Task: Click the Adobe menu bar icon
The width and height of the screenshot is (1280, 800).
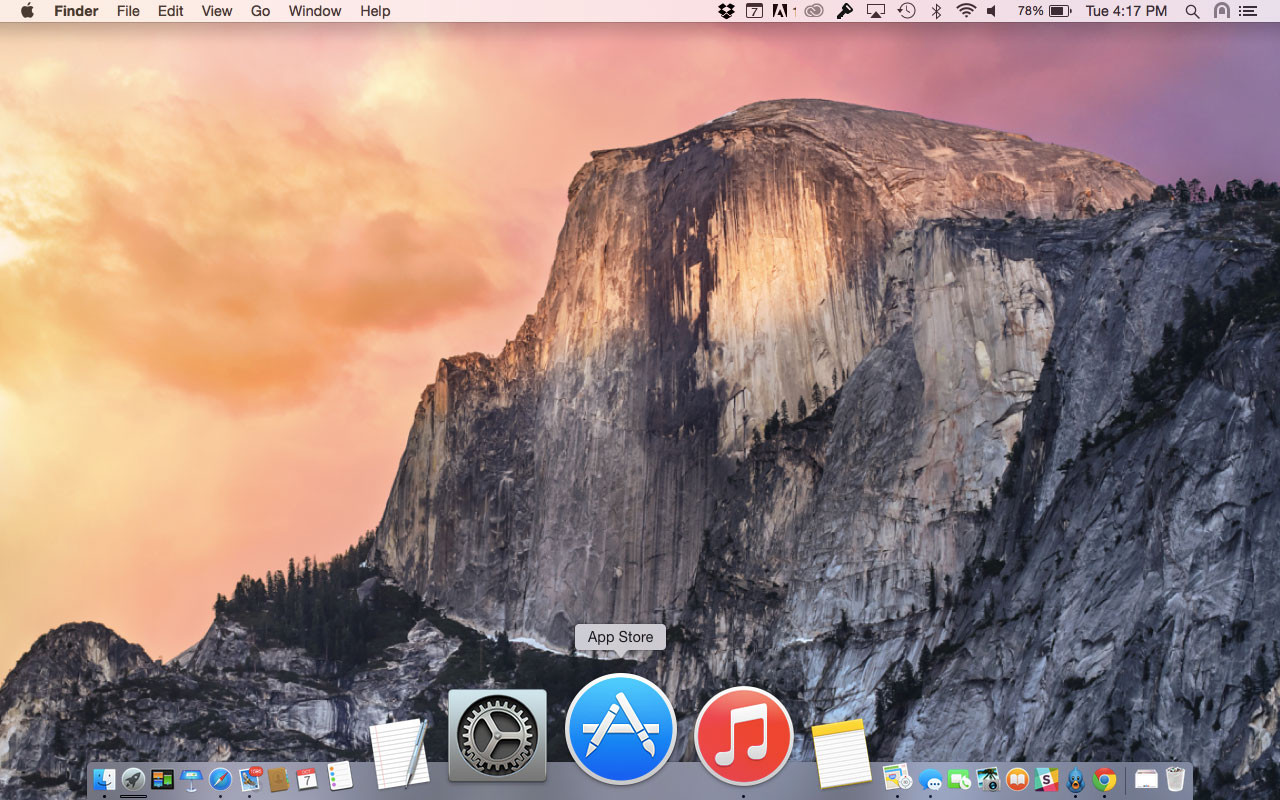Action: click(782, 11)
